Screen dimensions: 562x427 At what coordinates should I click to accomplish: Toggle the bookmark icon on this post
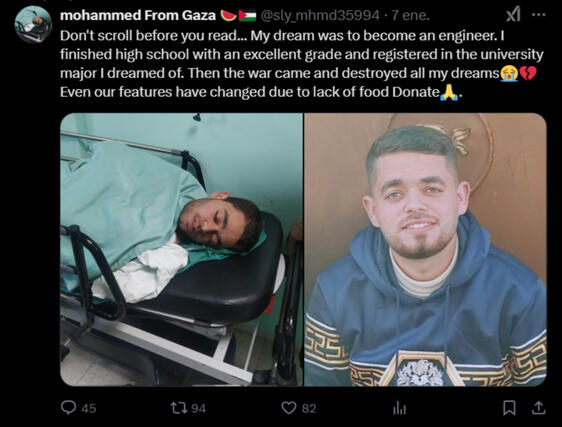[x=509, y=408]
